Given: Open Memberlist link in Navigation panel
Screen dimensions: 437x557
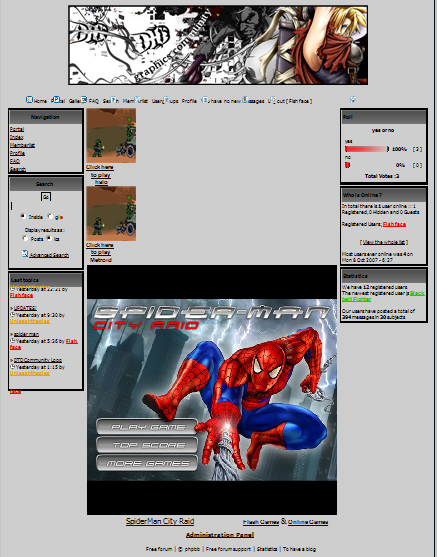Looking at the screenshot, I should (22, 145).
